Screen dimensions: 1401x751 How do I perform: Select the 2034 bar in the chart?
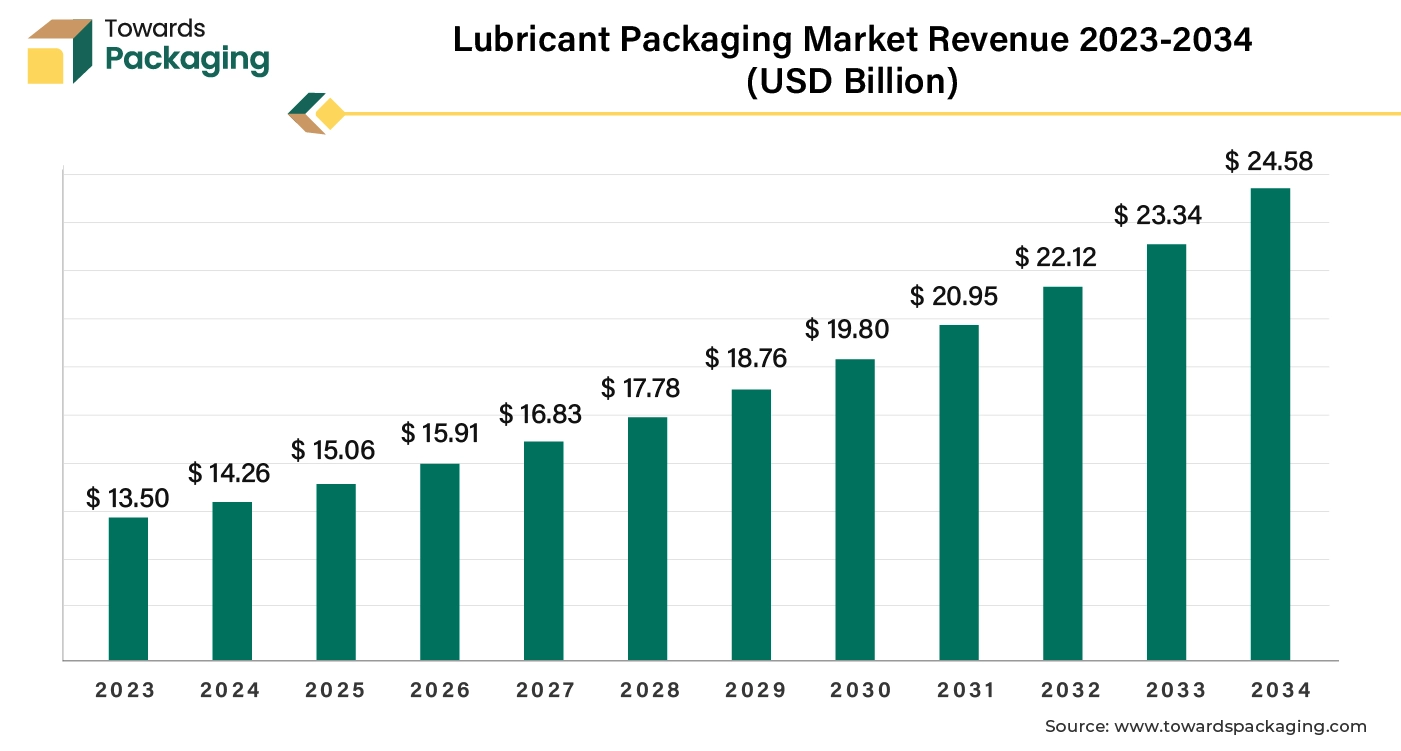point(1270,424)
